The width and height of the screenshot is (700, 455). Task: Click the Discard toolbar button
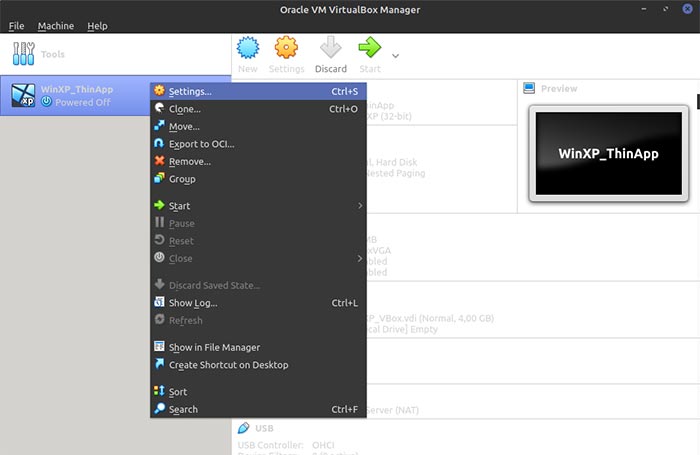pyautogui.click(x=331, y=54)
